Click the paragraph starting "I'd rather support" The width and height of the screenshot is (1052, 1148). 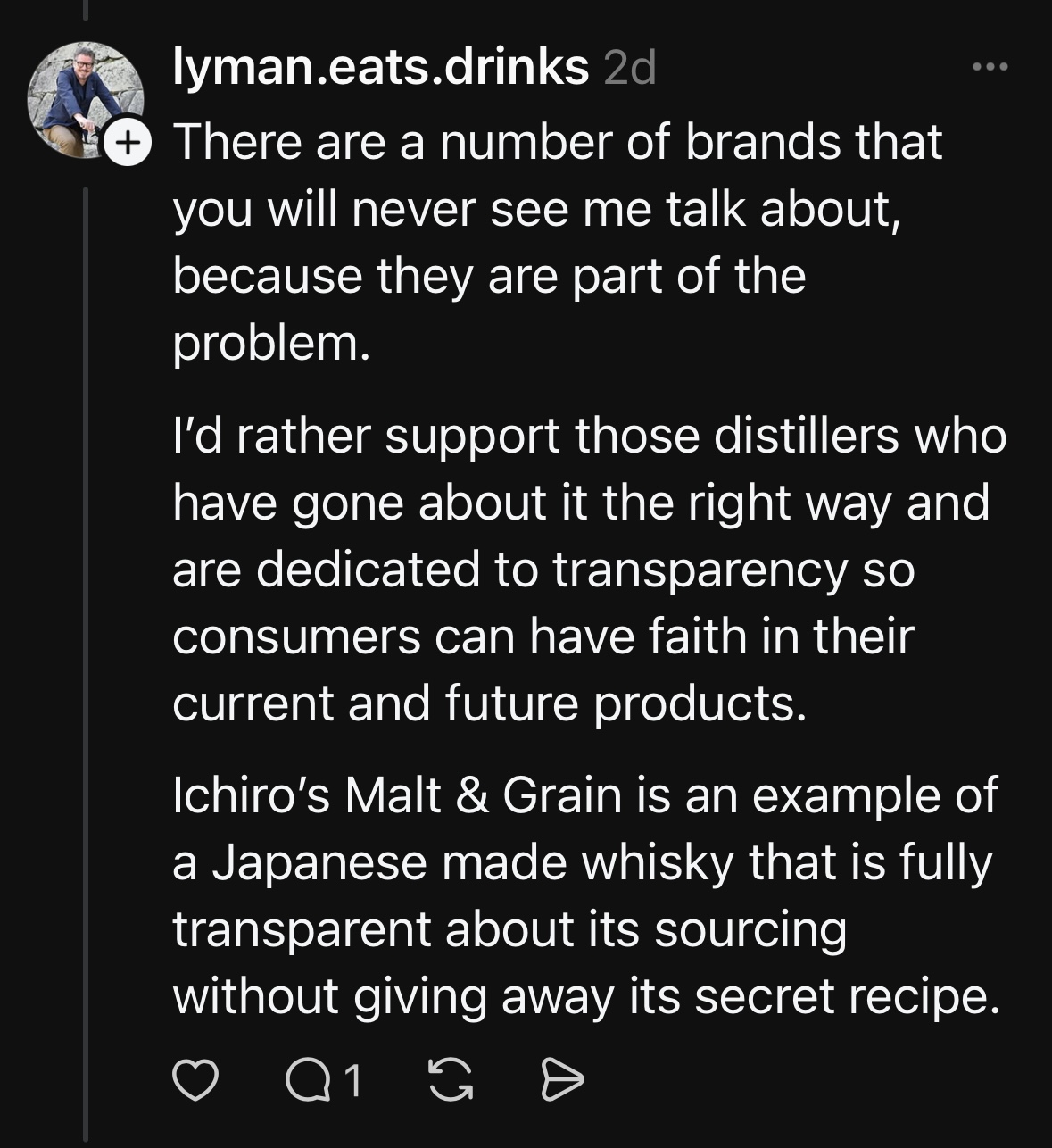tap(589, 570)
